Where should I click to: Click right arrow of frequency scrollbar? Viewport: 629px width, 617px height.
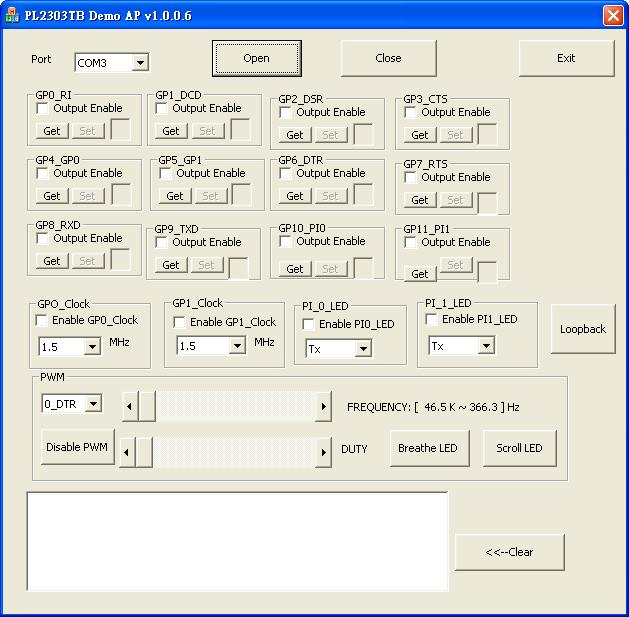(323, 406)
